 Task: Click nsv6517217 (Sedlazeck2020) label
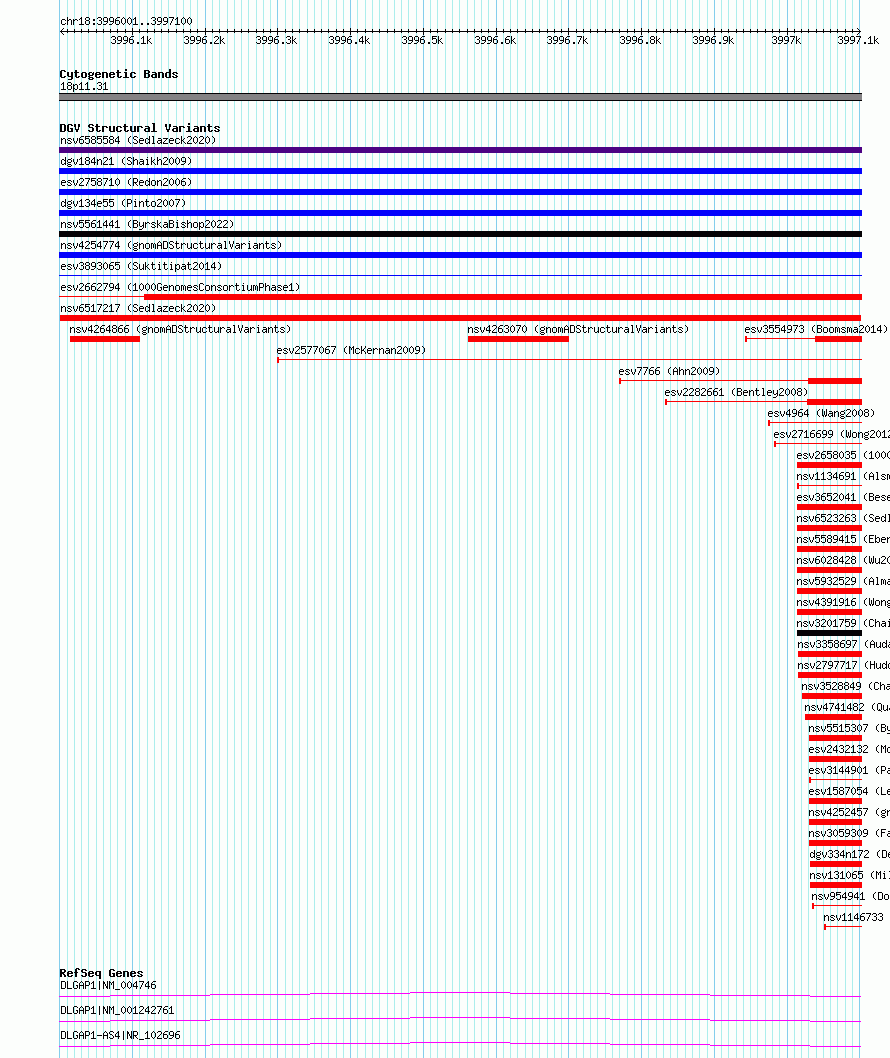tap(138, 308)
